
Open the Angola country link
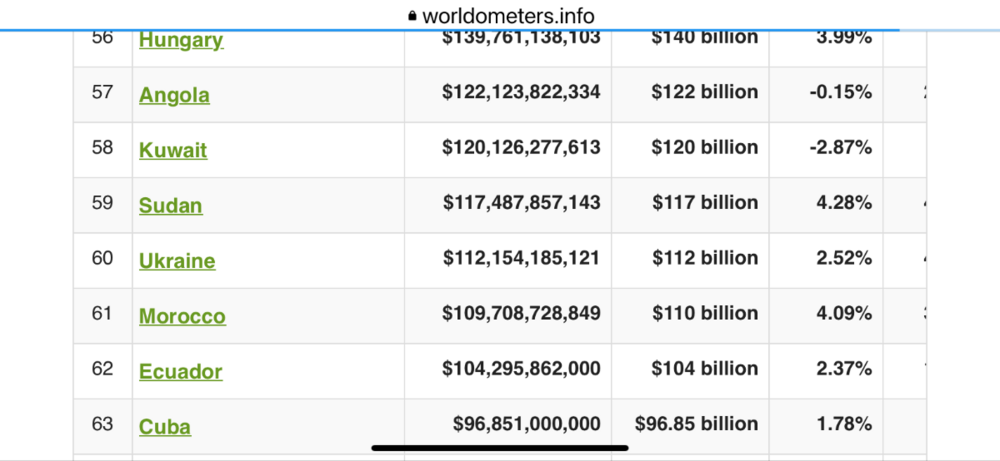[x=174, y=95]
